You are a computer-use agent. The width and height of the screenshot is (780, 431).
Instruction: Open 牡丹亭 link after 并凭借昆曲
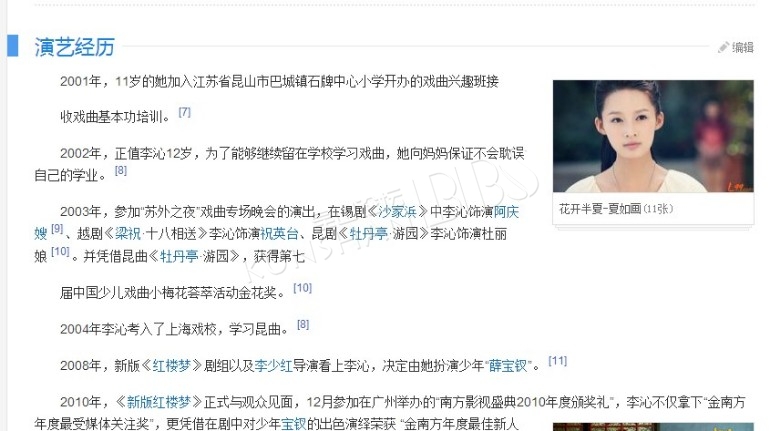tap(179, 256)
